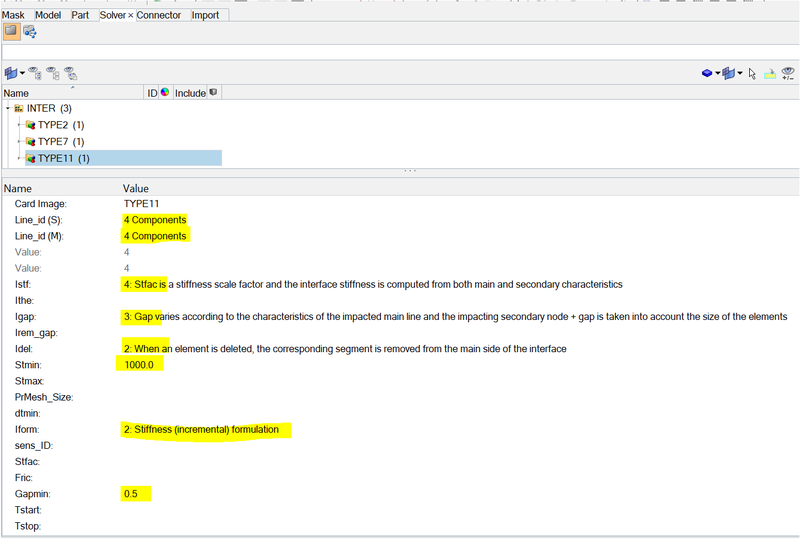Click the Include column header
The image size is (800, 539).
click(190, 93)
